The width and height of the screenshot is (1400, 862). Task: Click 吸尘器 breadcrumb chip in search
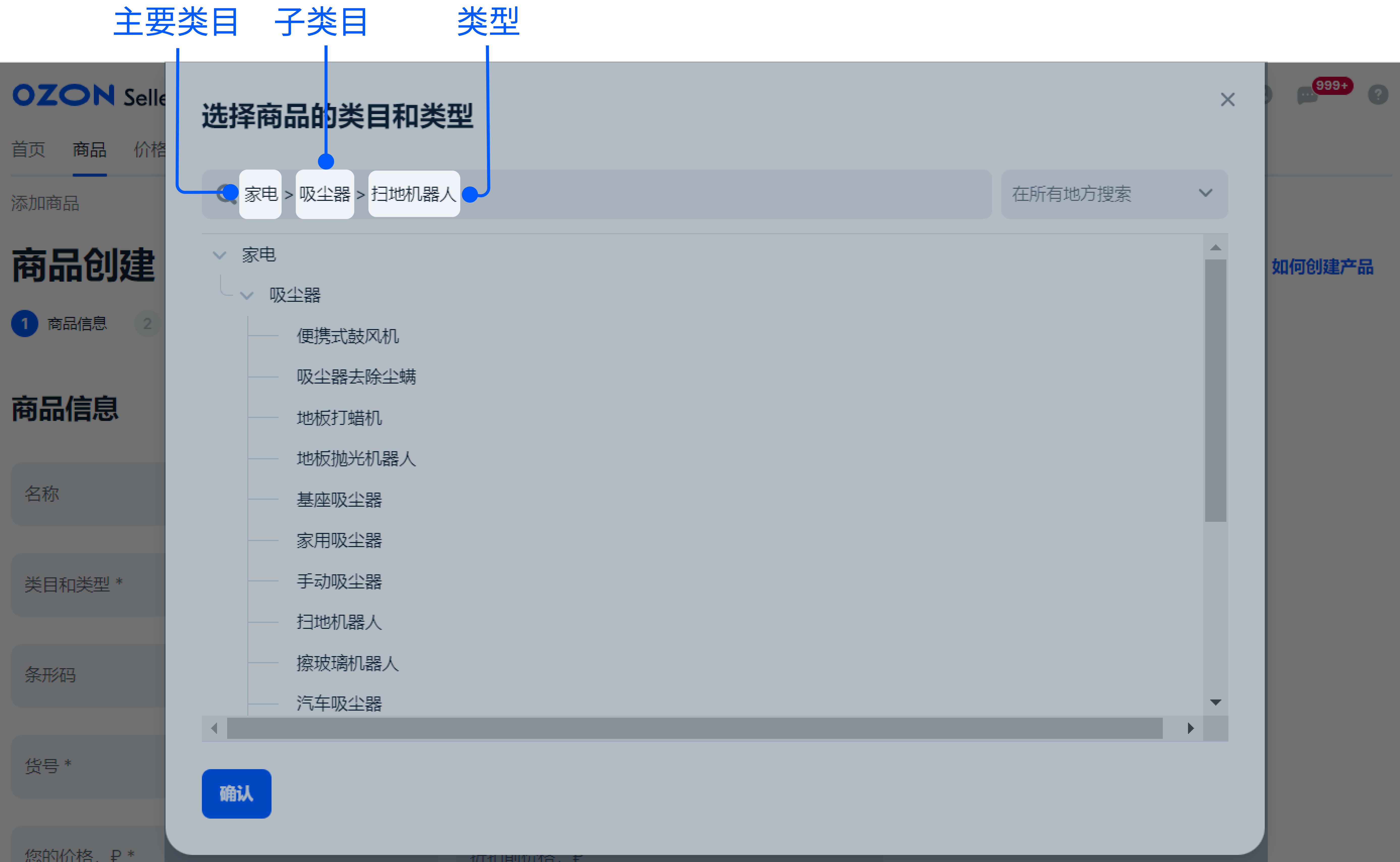tap(325, 194)
